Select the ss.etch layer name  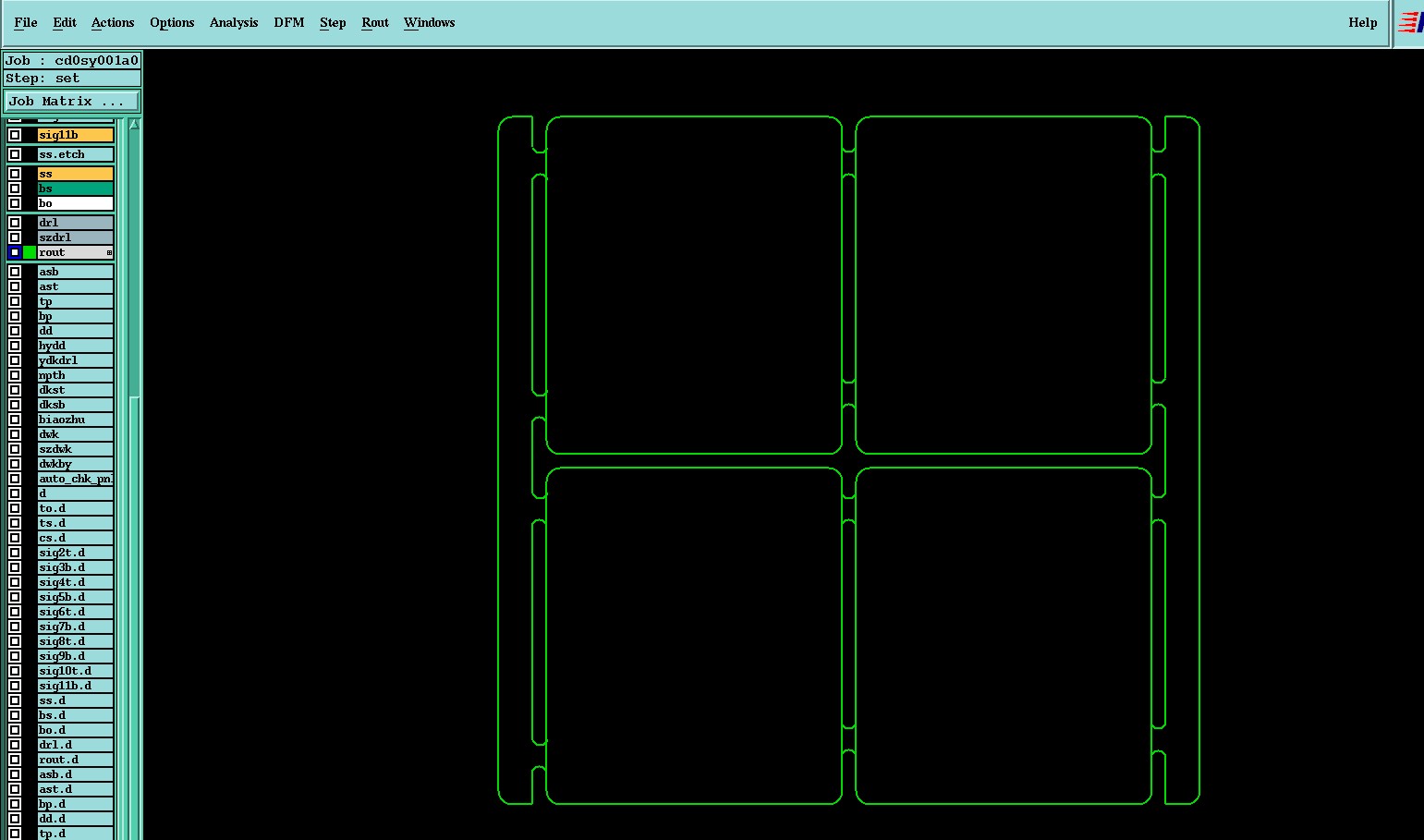(x=76, y=154)
